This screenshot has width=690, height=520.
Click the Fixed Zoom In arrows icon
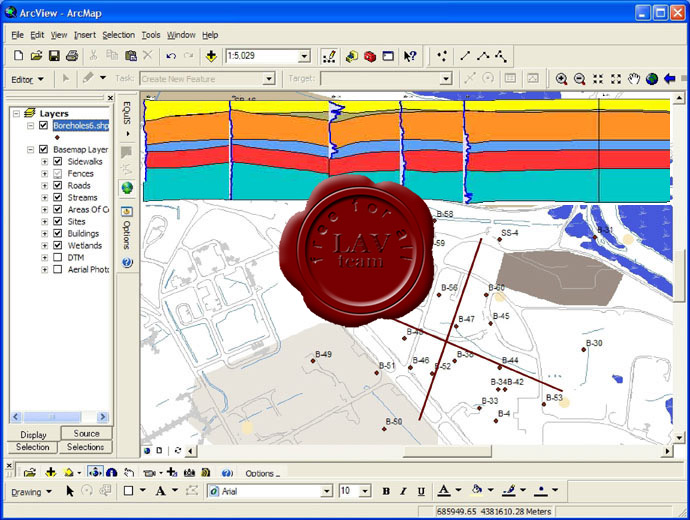click(x=598, y=79)
